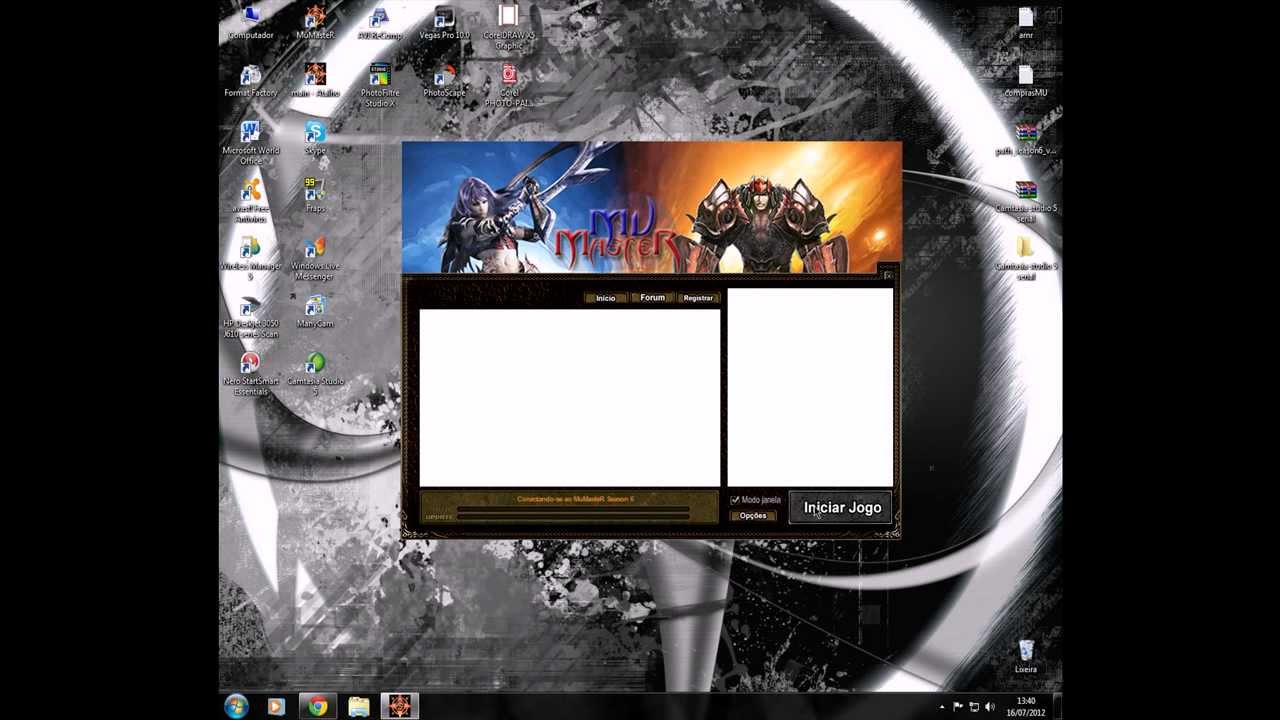Screen dimensions: 1280x720
Task: Select the Fraps desktop shortcut
Action: [x=315, y=196]
